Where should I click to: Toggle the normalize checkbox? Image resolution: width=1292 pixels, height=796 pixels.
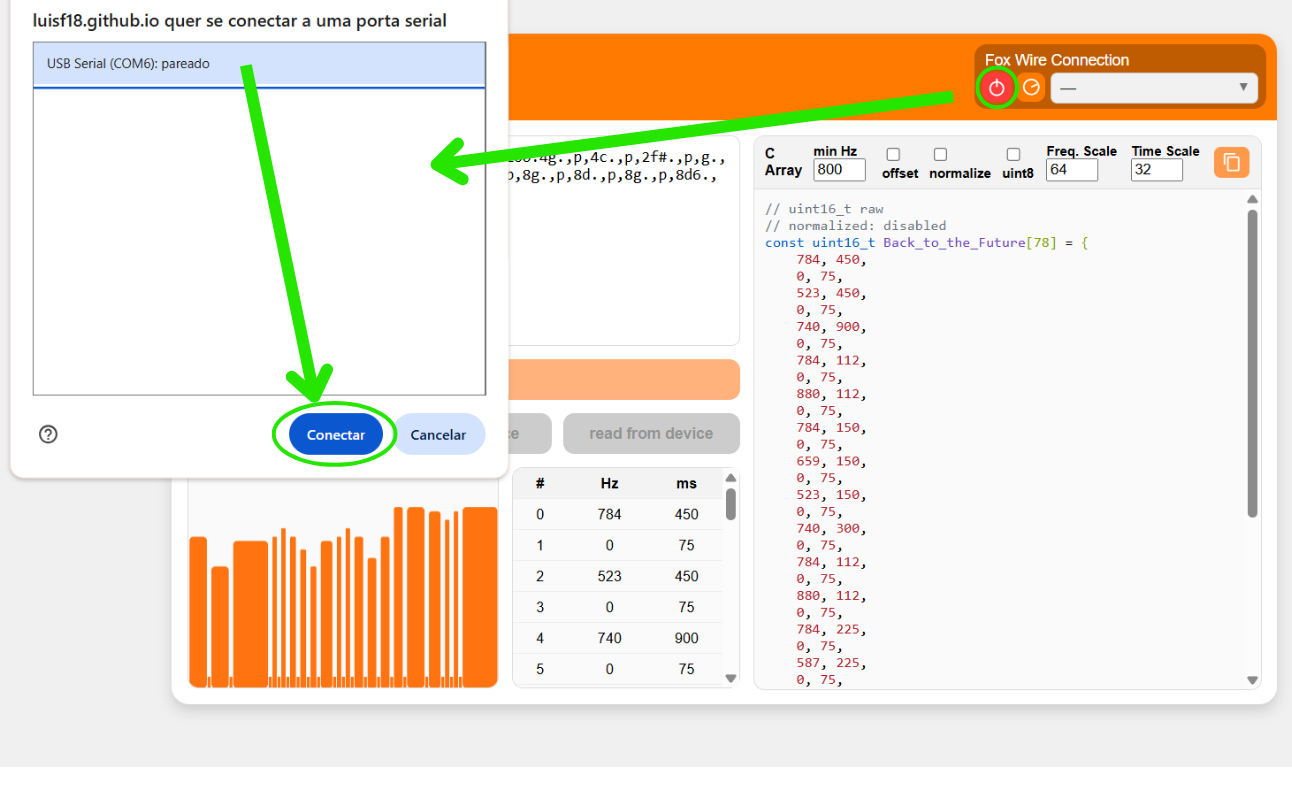pyautogui.click(x=940, y=155)
